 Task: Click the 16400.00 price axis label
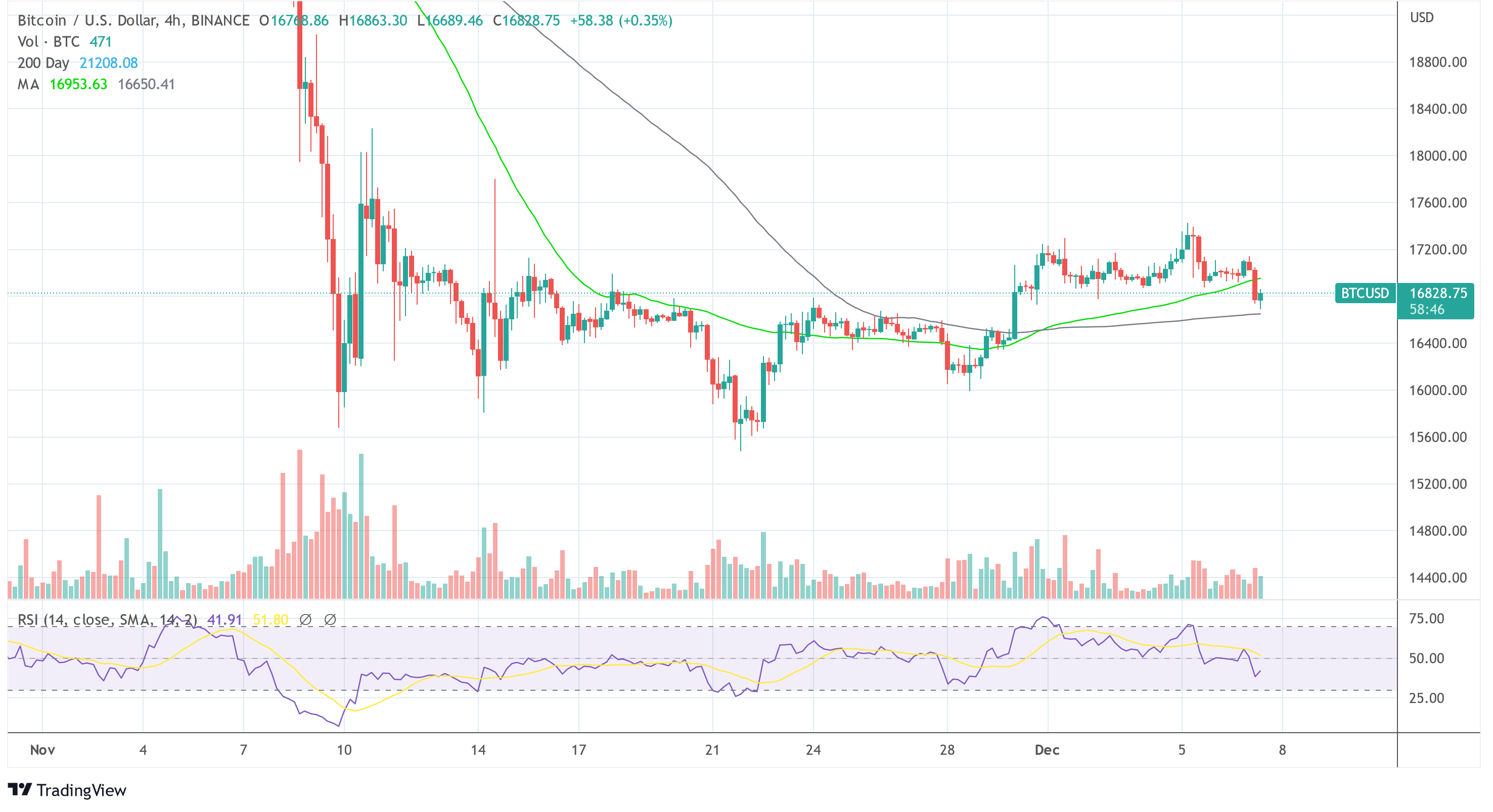1438,344
